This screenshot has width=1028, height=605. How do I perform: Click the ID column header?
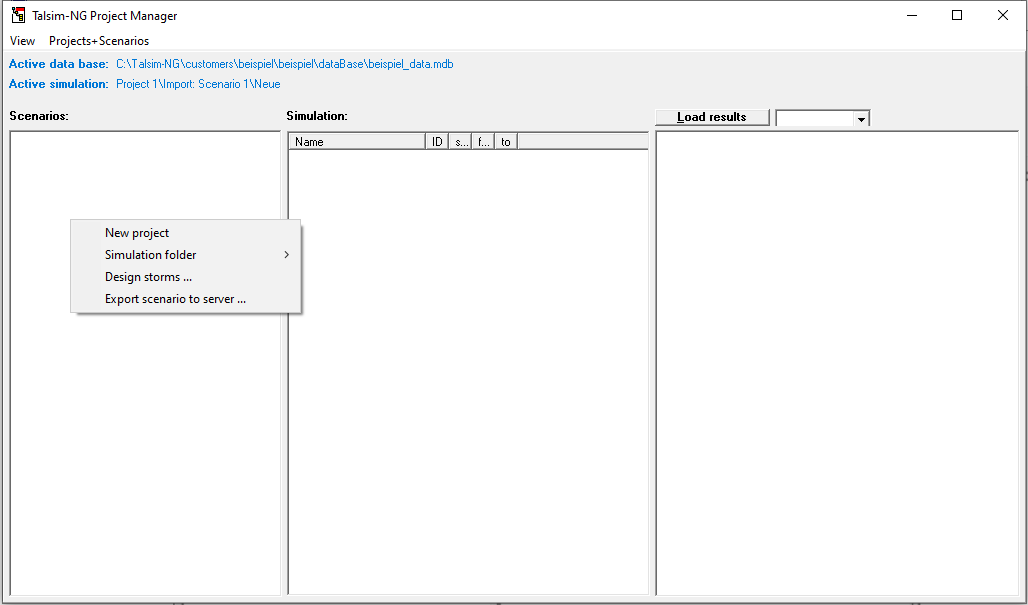pyautogui.click(x=437, y=142)
